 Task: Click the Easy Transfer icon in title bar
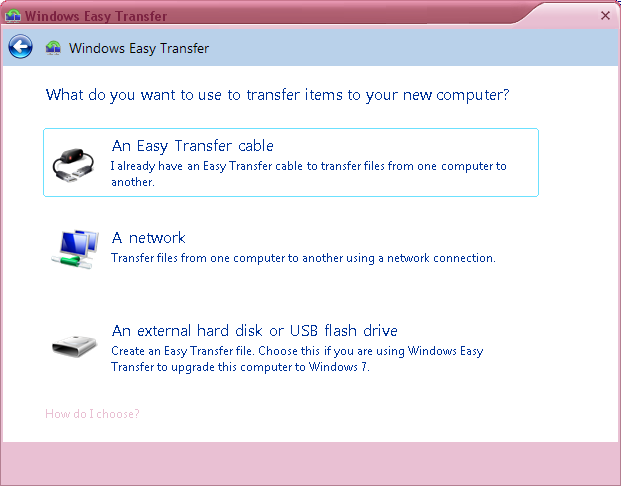(13, 16)
